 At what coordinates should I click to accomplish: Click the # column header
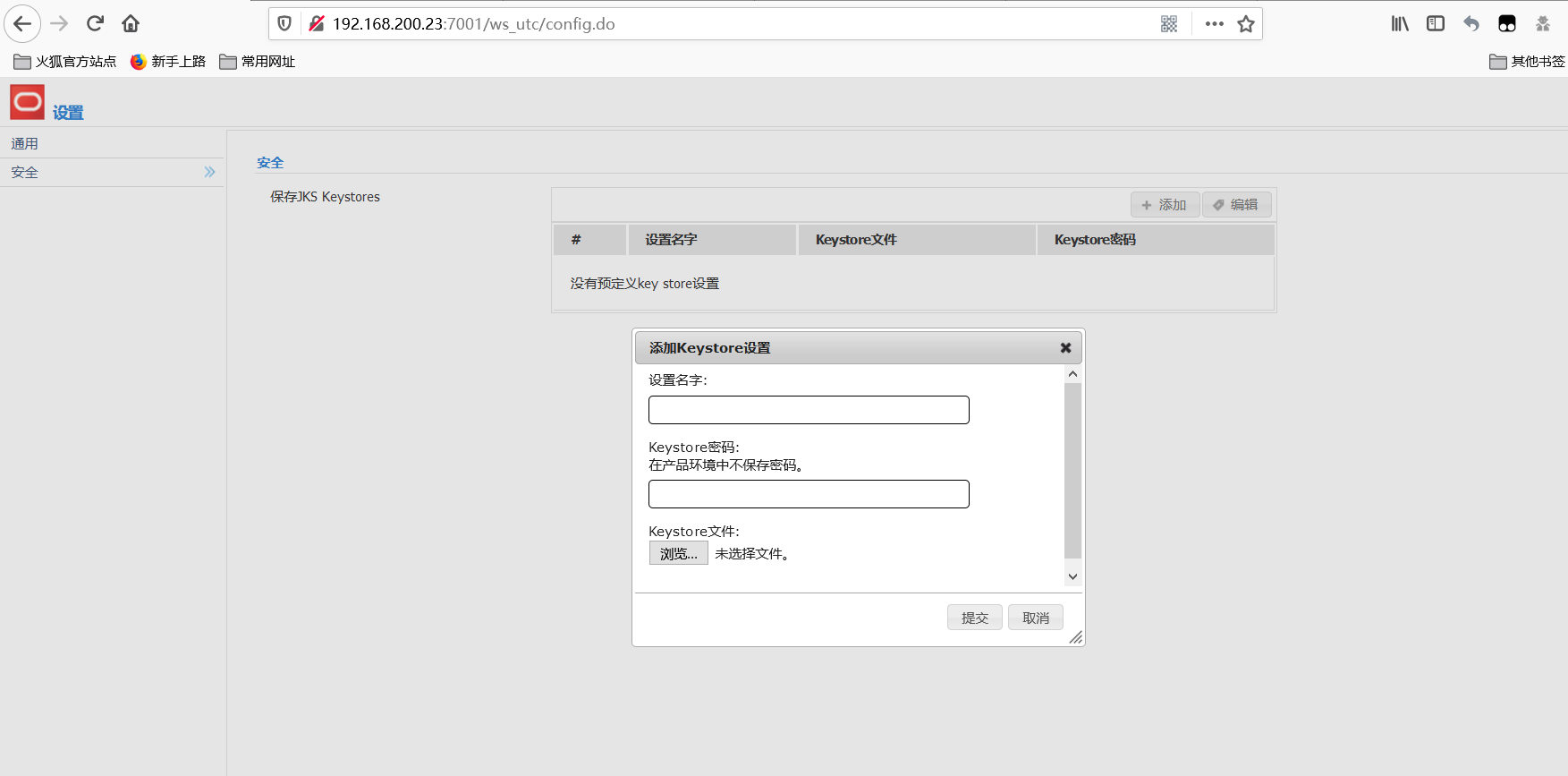click(x=589, y=240)
